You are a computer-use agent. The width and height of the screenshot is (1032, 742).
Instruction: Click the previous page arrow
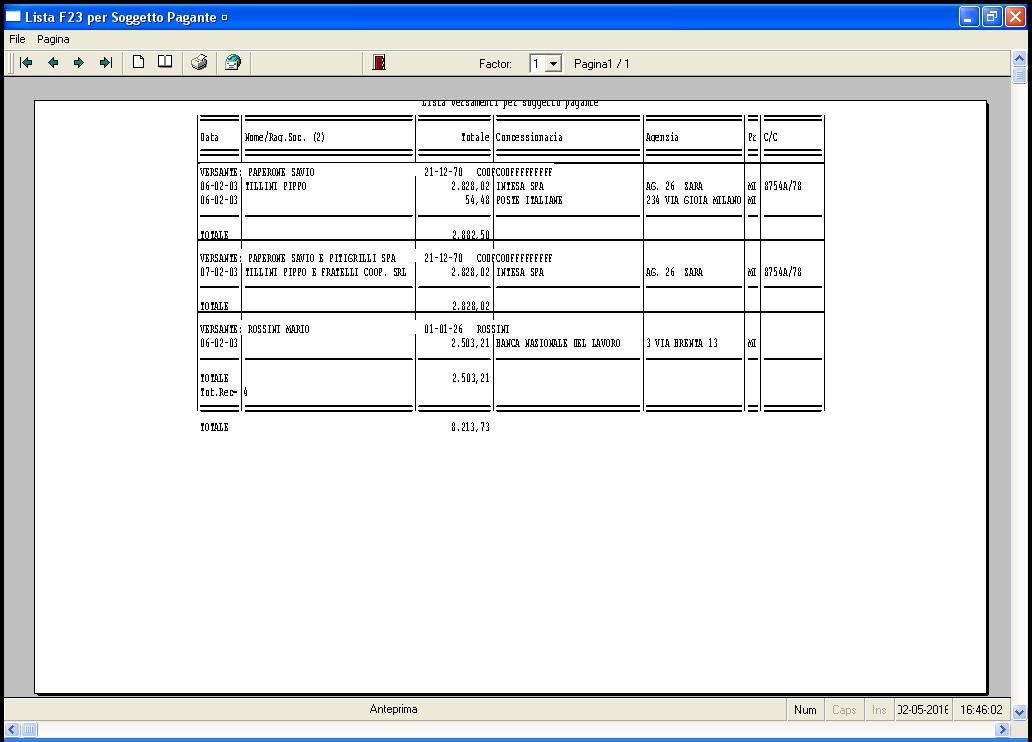pos(53,63)
